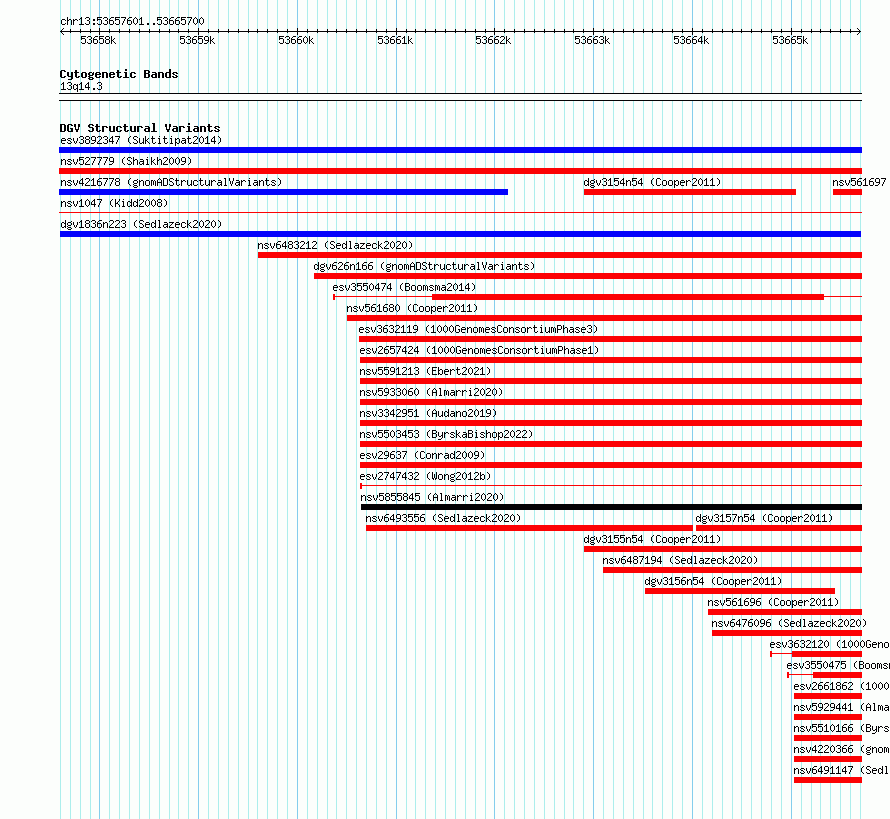Select the nsv561680 (Cooper2011) variant label
Image resolution: width=890 pixels, height=819 pixels.
(412, 308)
